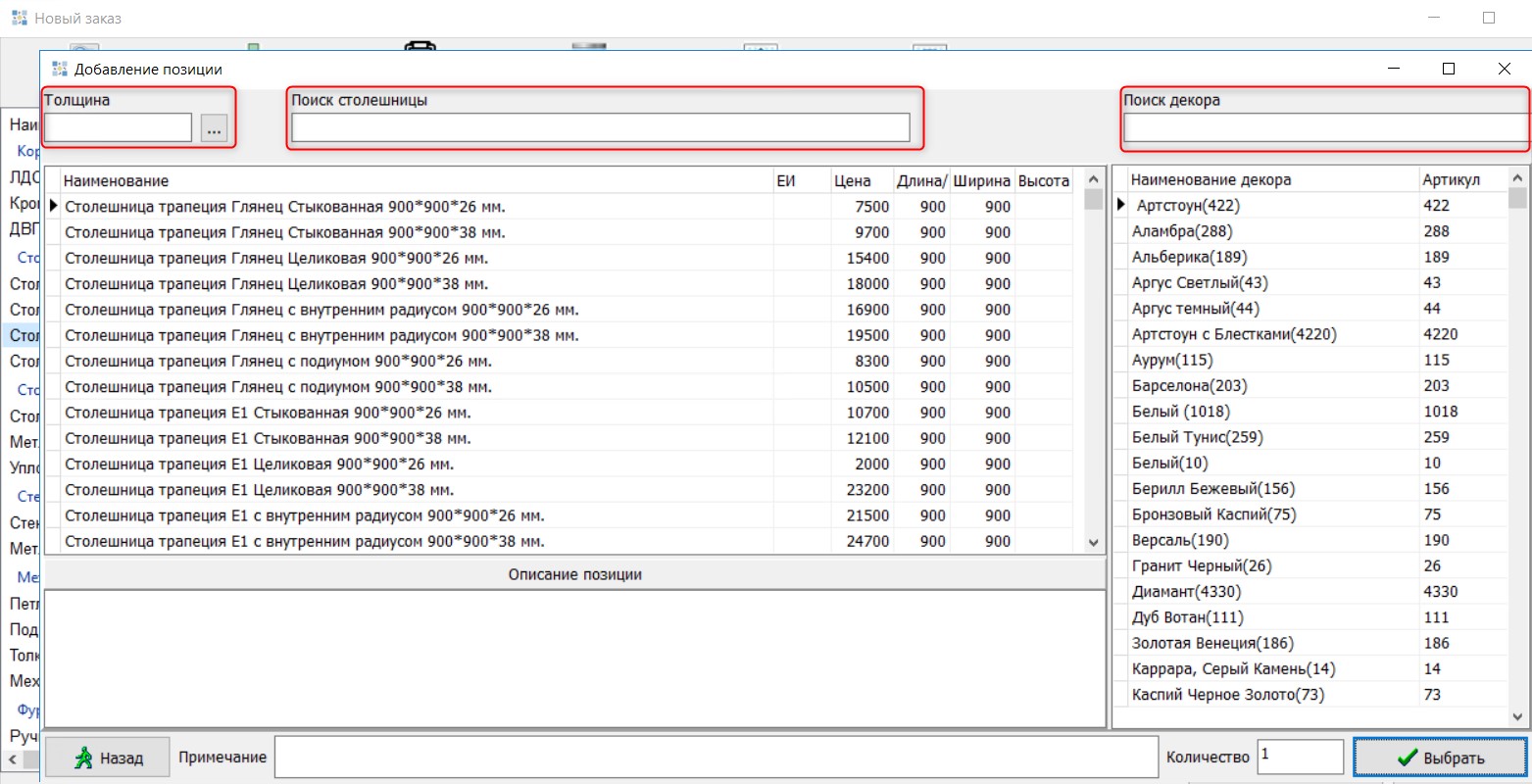
Task: Click into the Поиск декора field
Action: (1323, 128)
